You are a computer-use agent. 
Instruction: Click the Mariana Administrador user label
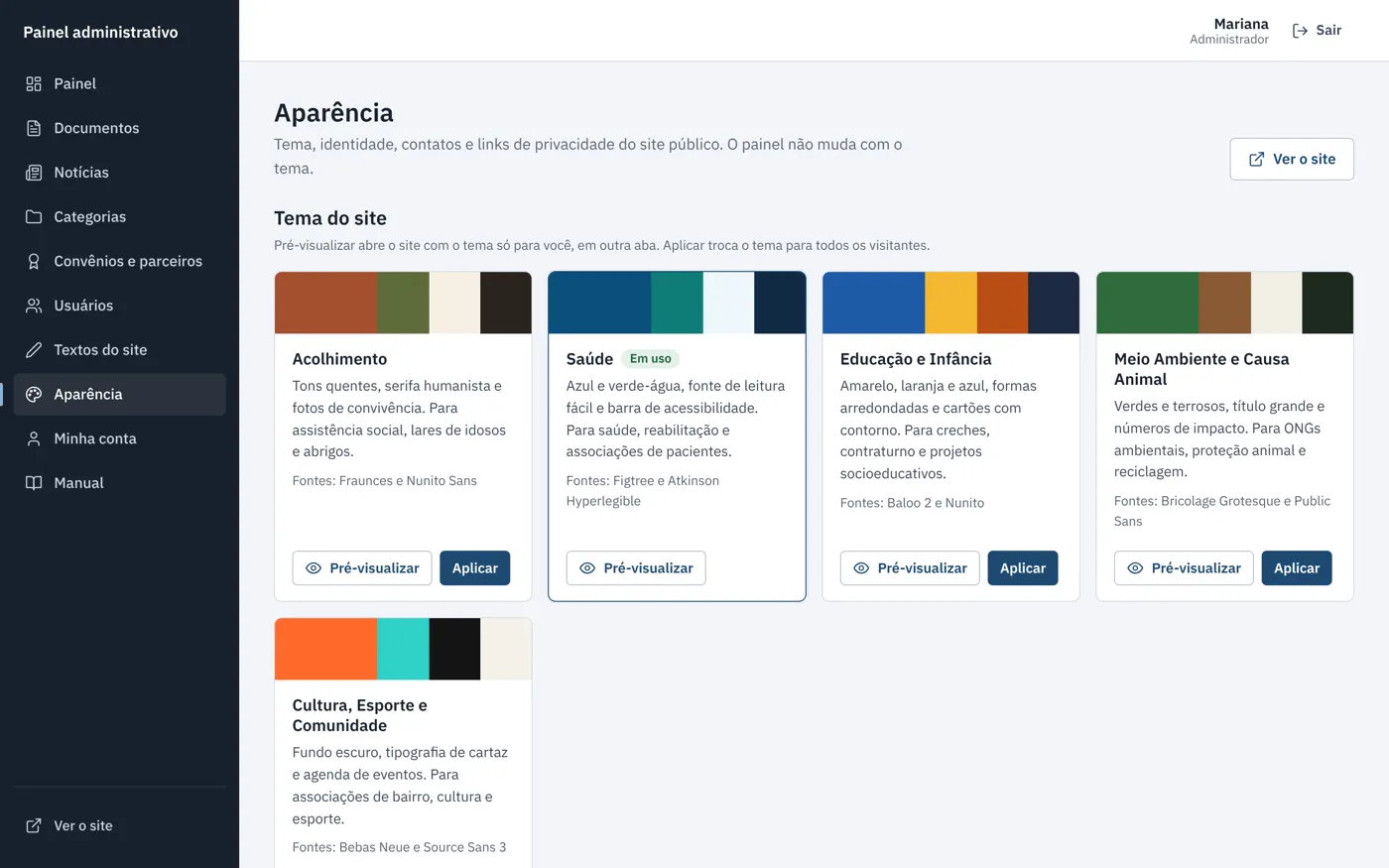(x=1229, y=31)
